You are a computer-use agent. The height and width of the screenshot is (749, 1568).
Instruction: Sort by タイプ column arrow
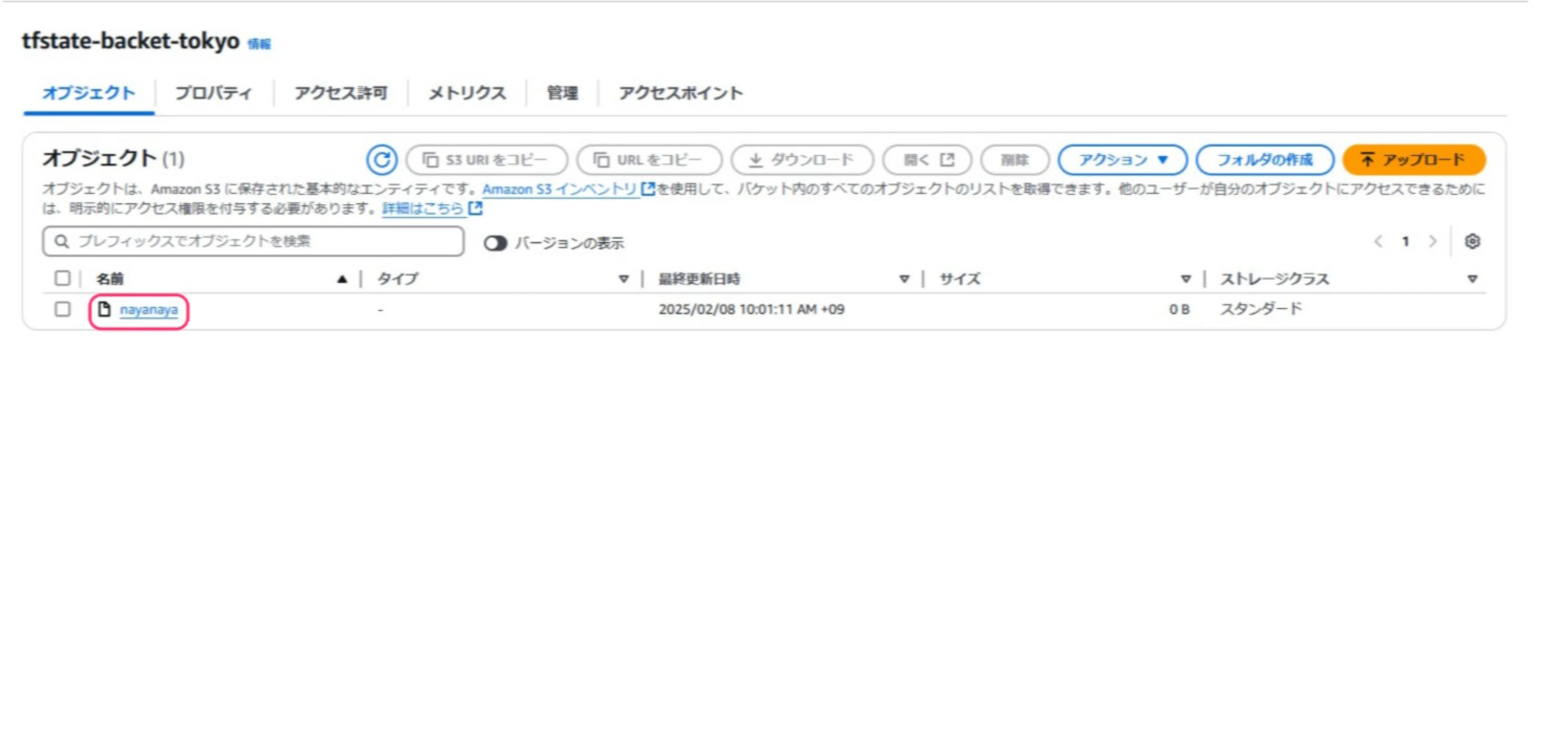click(x=623, y=279)
